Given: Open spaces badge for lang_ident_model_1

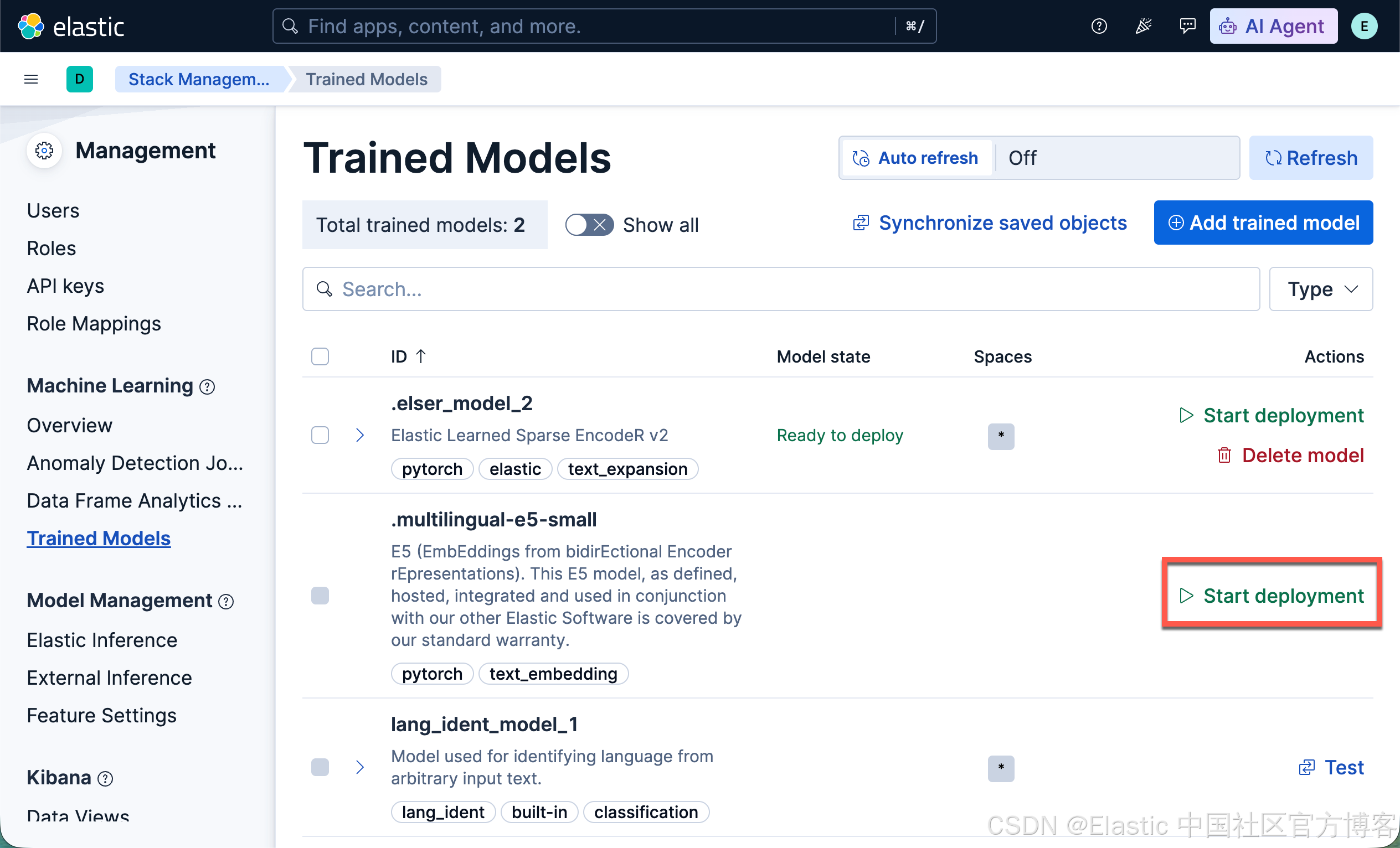Looking at the screenshot, I should tap(1001, 768).
